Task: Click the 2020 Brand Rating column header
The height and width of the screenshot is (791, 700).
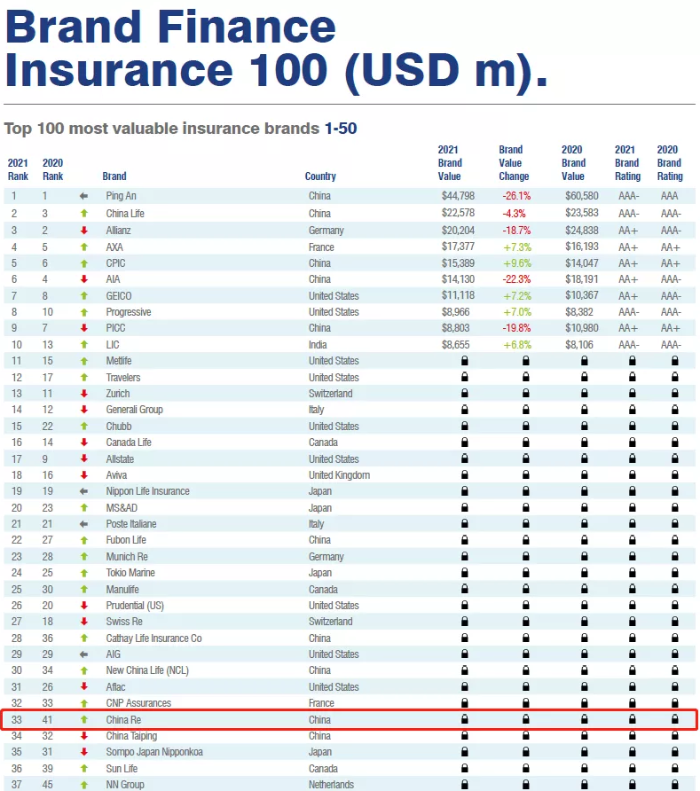Action: [670, 163]
